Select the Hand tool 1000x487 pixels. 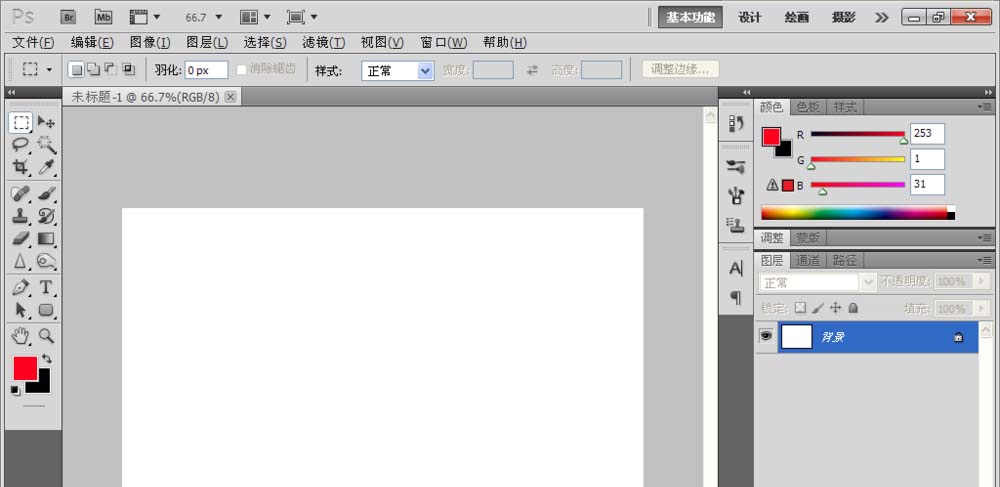[x=21, y=335]
